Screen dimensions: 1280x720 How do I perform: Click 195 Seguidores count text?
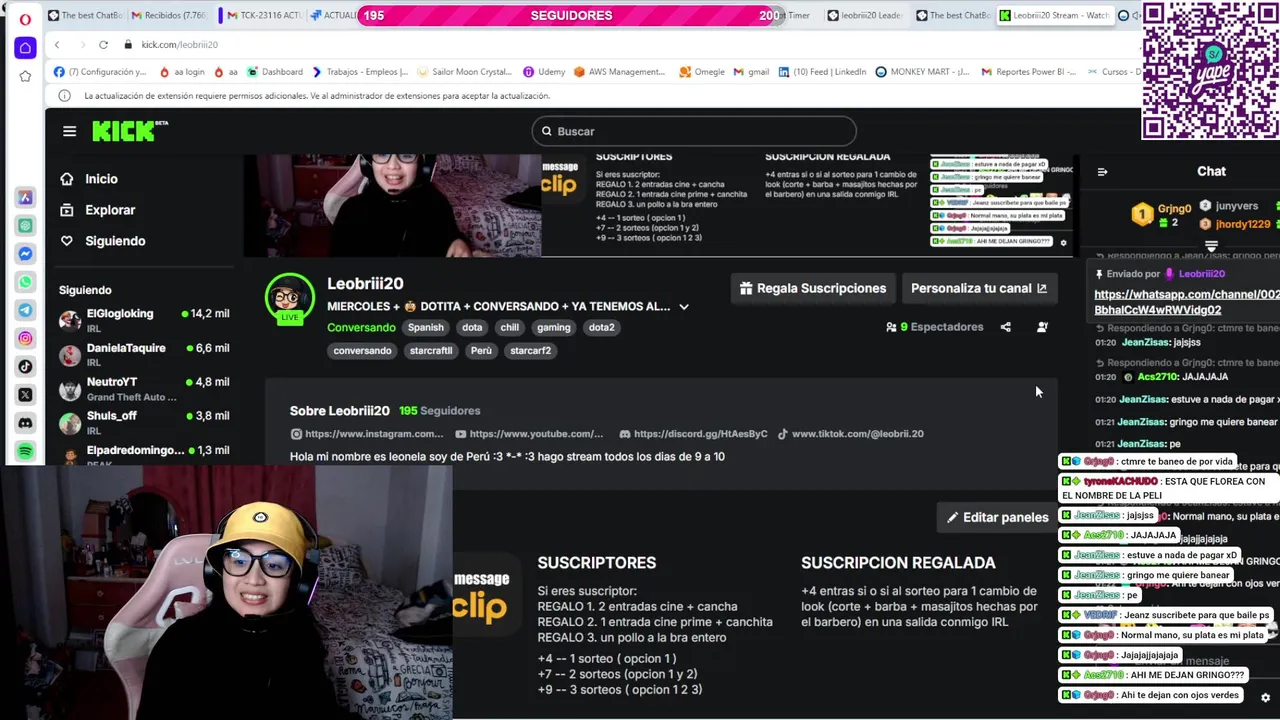[x=439, y=411]
